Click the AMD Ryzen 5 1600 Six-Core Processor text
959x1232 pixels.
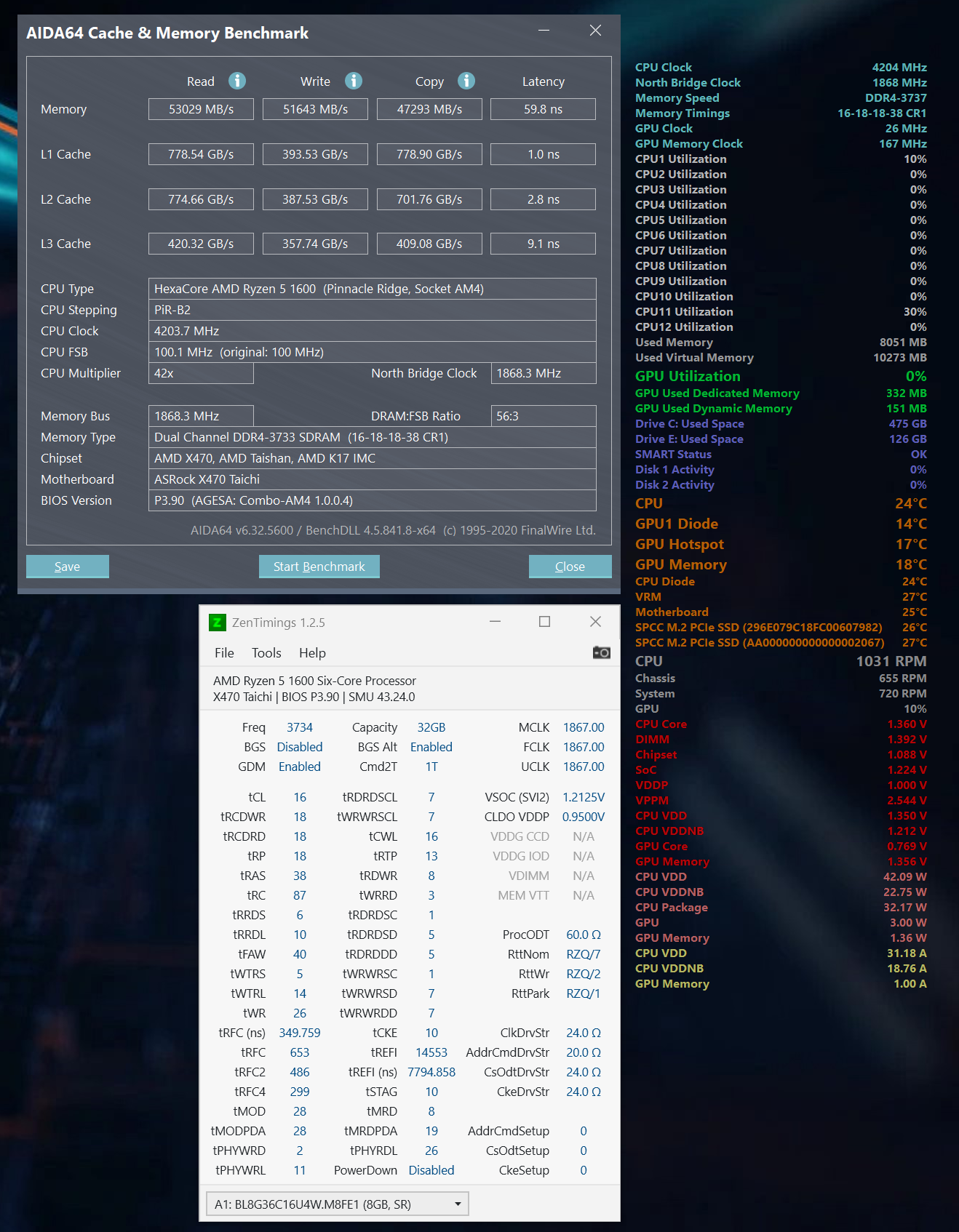point(314,681)
